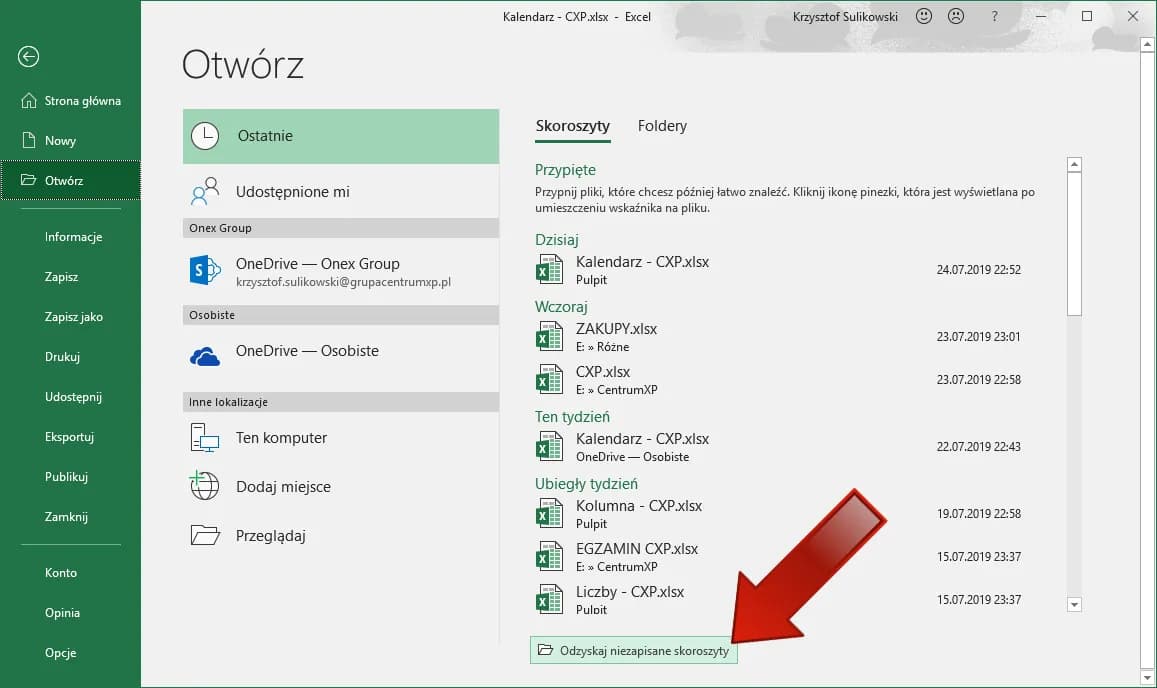Open the Przeglądaj folder browse option
This screenshot has height=688, width=1157.
pos(270,536)
